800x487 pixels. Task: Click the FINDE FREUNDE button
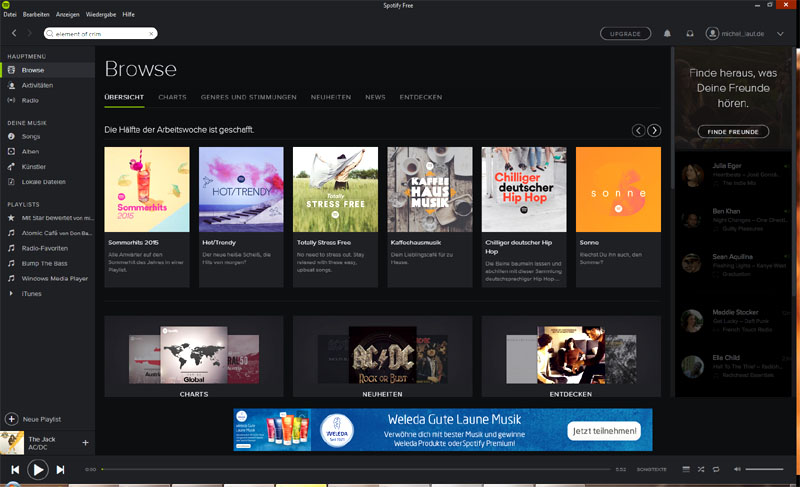tap(733, 132)
